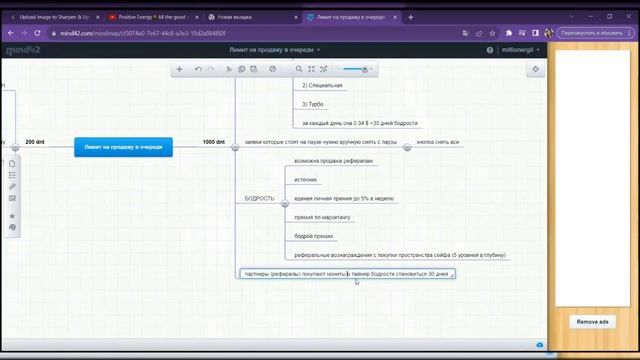
Task: Bookmark this page with the star icon
Action: (492, 33)
